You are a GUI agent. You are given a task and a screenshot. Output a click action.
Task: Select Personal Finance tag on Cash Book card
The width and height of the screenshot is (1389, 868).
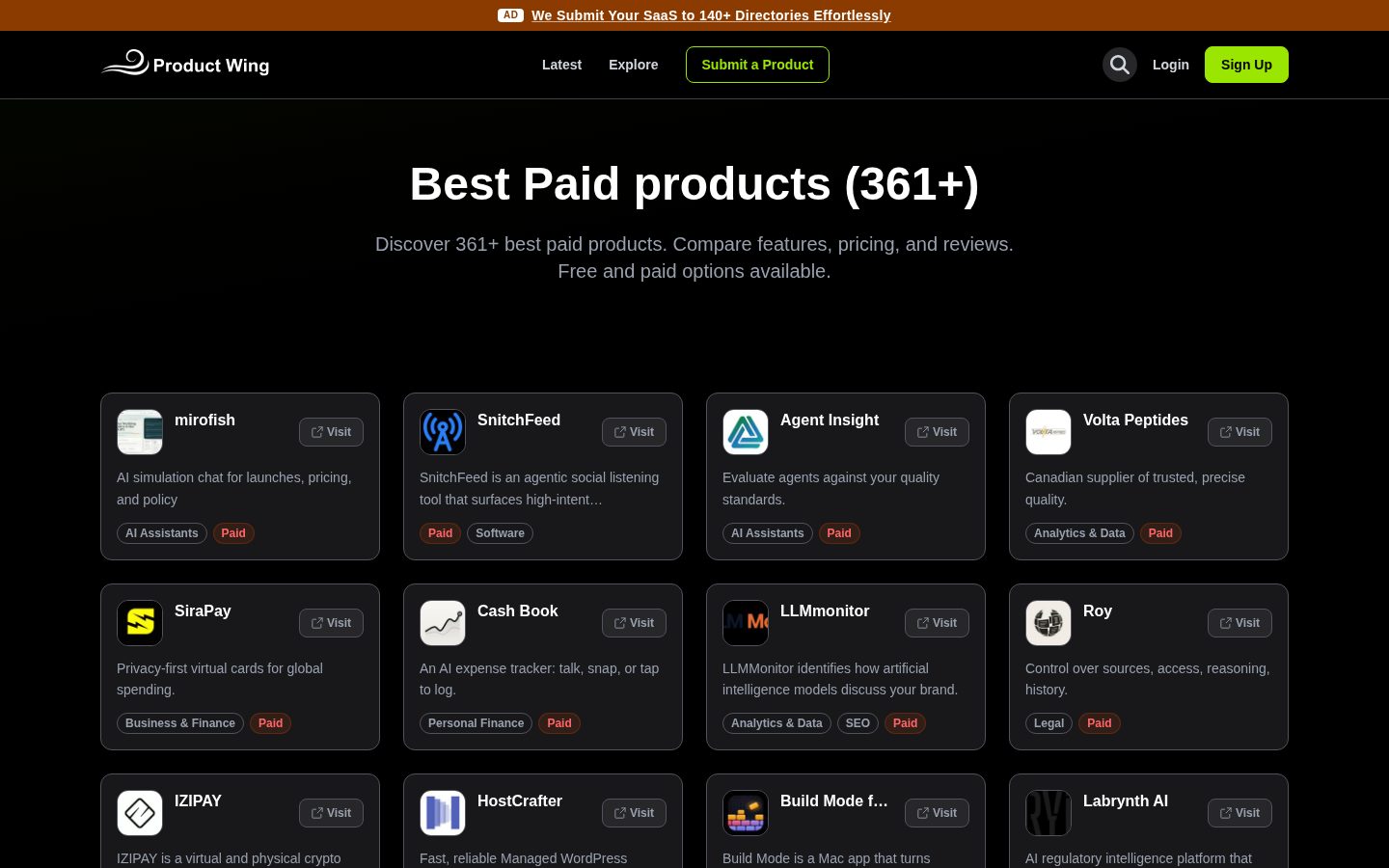476,723
